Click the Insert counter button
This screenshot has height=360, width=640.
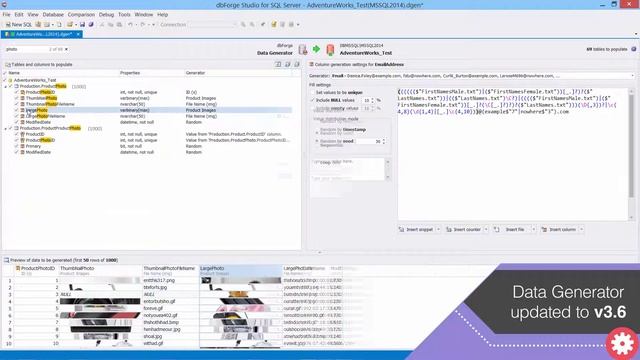(x=463, y=229)
